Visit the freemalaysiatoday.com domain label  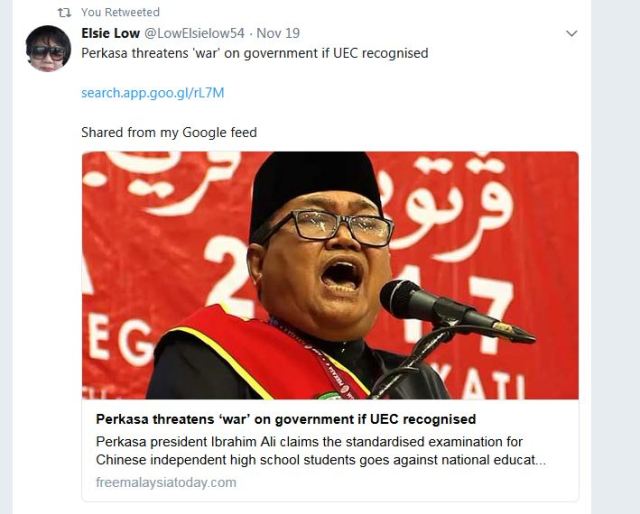click(166, 482)
